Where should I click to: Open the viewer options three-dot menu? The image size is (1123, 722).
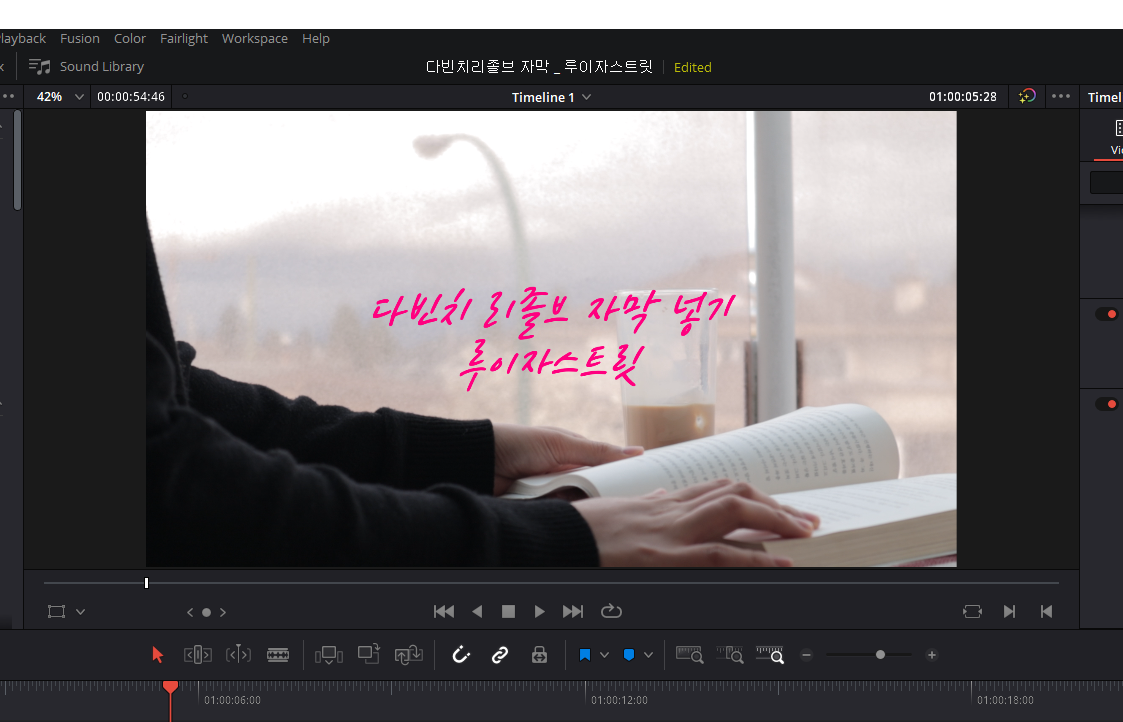pos(1061,96)
